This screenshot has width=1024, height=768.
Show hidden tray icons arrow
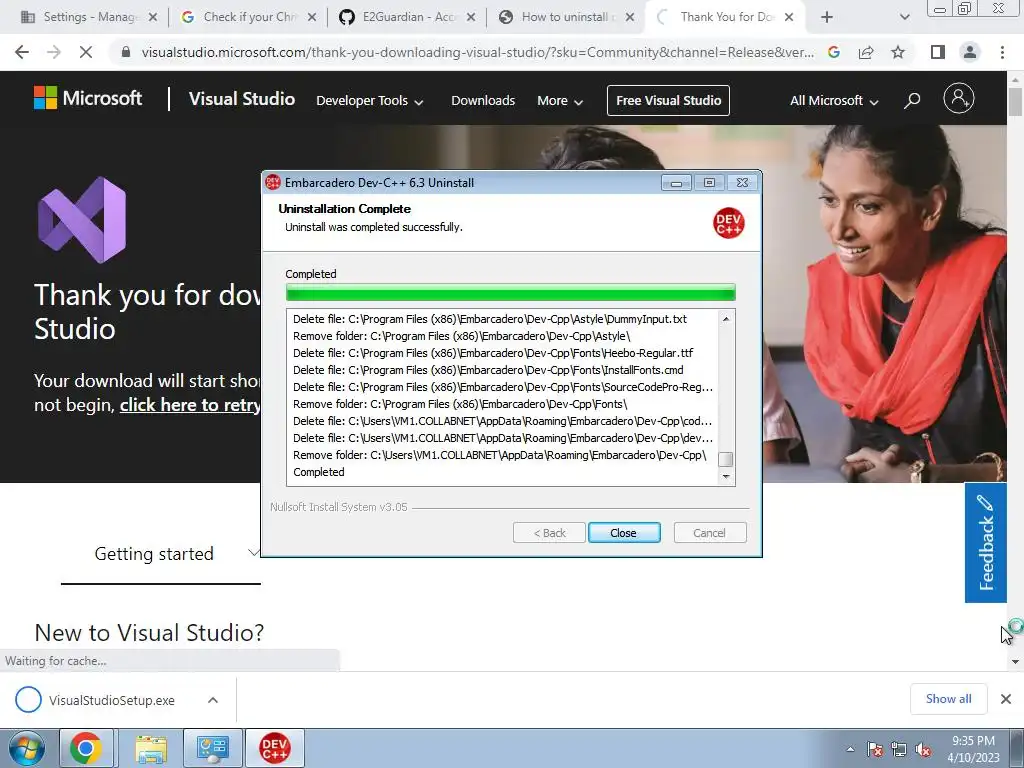pyautogui.click(x=850, y=749)
